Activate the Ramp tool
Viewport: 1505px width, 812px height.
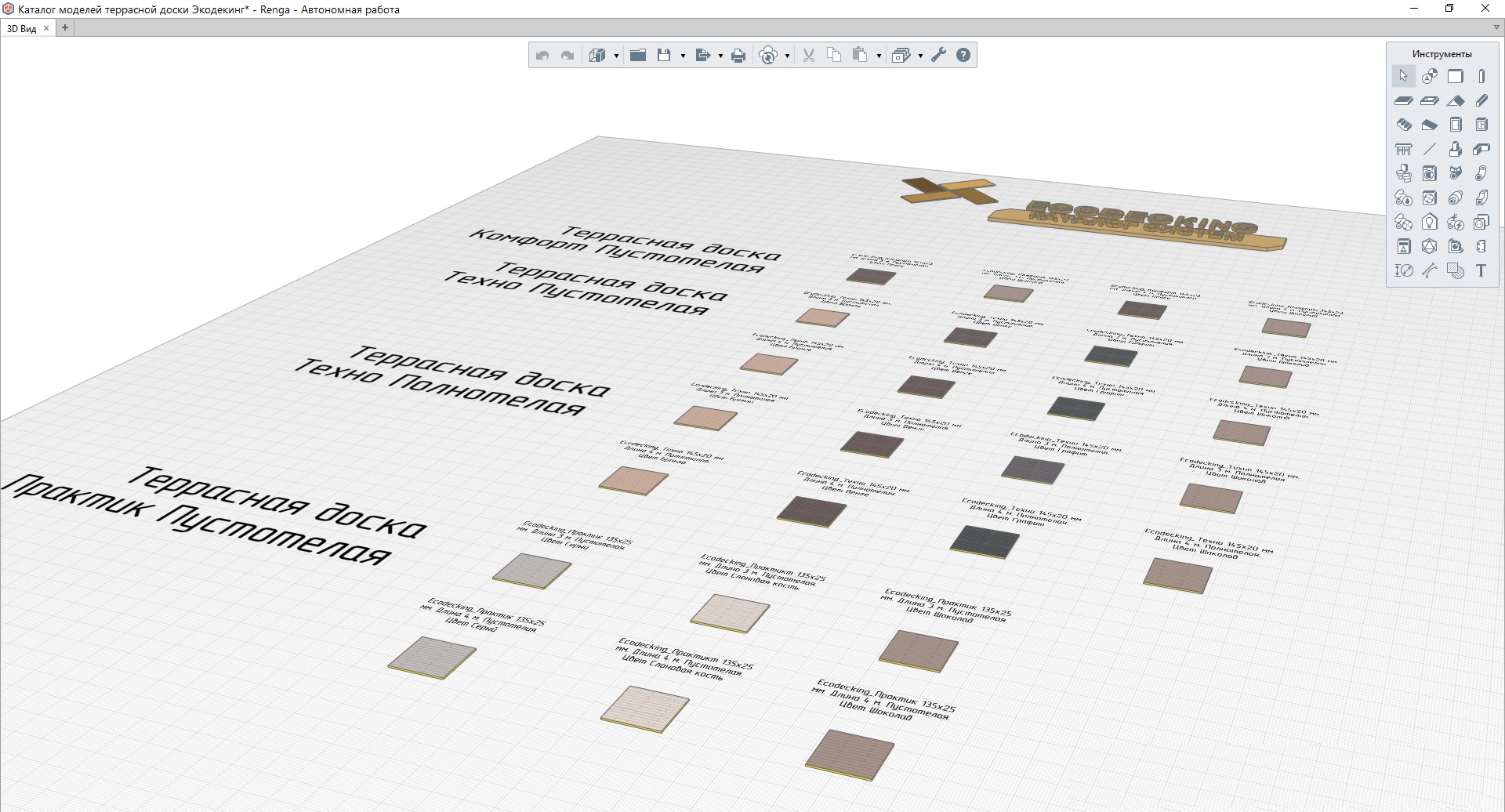coord(1430,125)
